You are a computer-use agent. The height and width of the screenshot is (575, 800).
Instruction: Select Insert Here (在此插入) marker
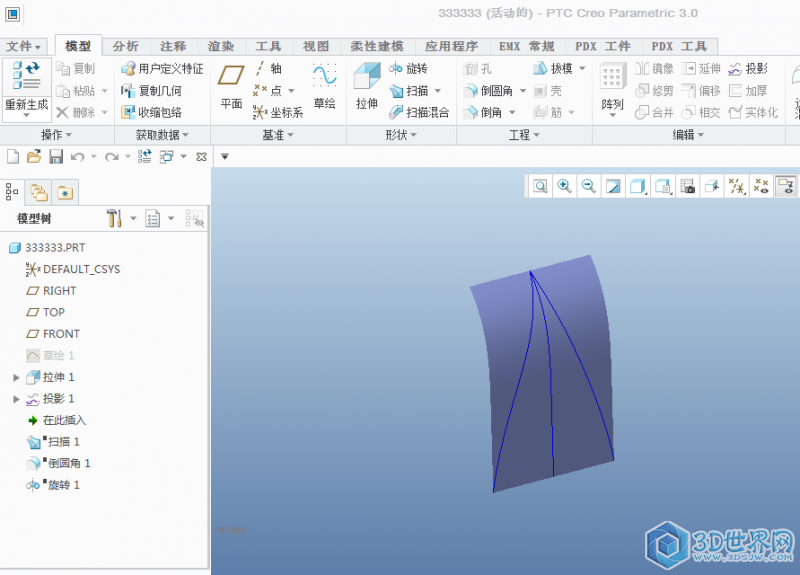click(x=56, y=420)
